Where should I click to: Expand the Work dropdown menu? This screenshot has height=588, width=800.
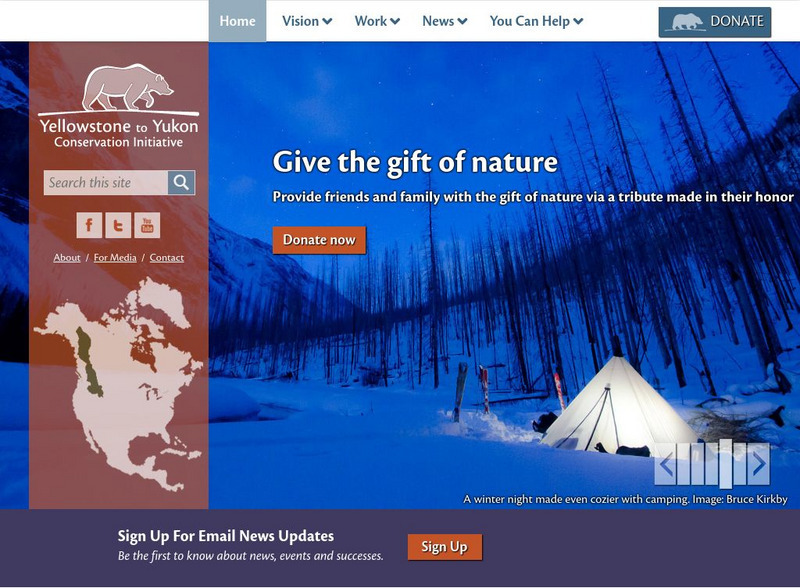tap(377, 21)
